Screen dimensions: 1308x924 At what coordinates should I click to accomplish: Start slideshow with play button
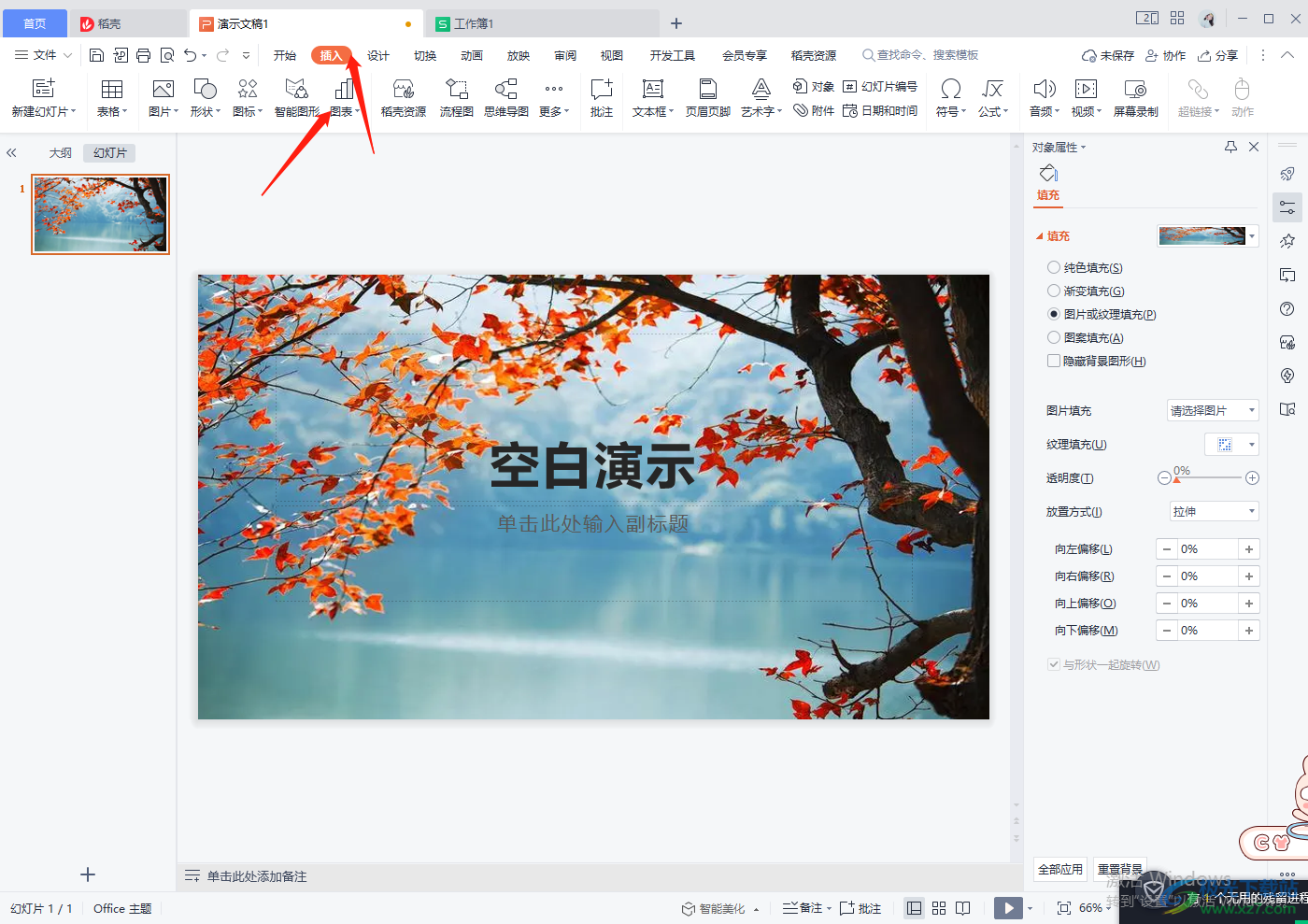tap(1008, 908)
